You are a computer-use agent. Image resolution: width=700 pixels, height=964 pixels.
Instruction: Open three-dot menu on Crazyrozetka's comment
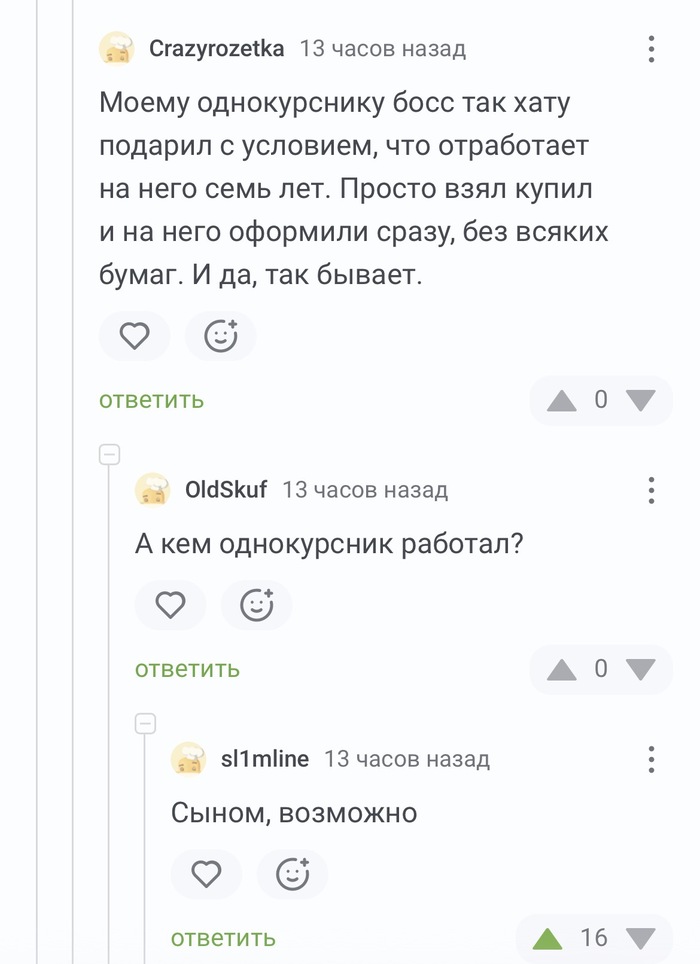(651, 48)
